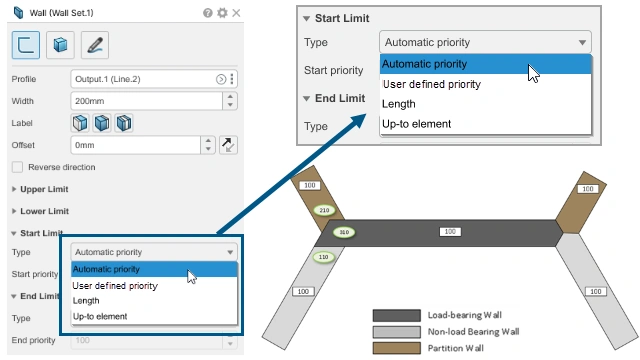Click the Non-load Bearing Wall legend label

473,332
